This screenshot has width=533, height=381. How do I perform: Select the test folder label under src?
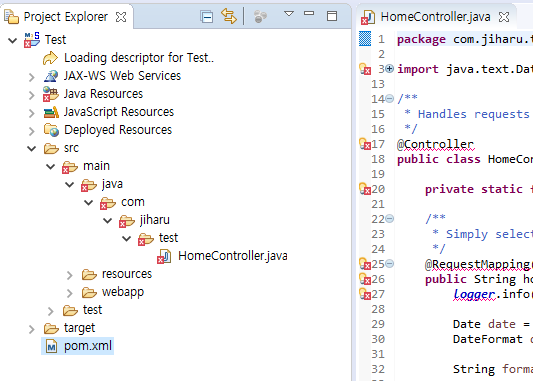pyautogui.click(x=92, y=310)
